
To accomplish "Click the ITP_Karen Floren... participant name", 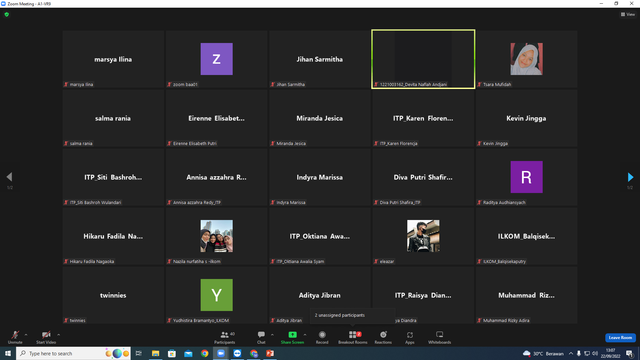I will tap(423, 118).
